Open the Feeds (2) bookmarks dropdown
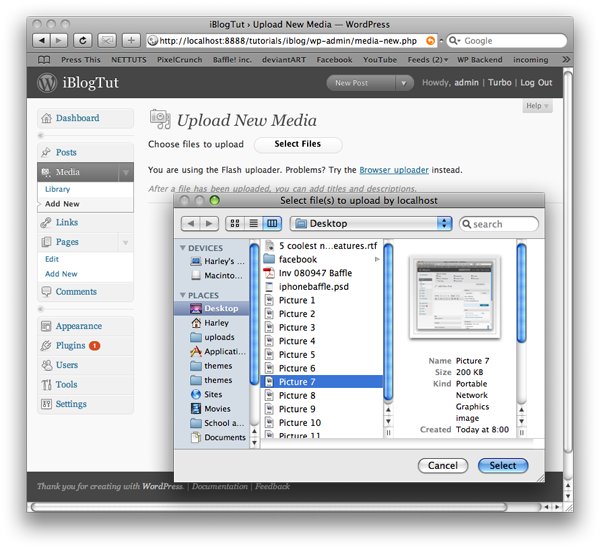Image resolution: width=600 pixels, height=549 pixels. [427, 60]
